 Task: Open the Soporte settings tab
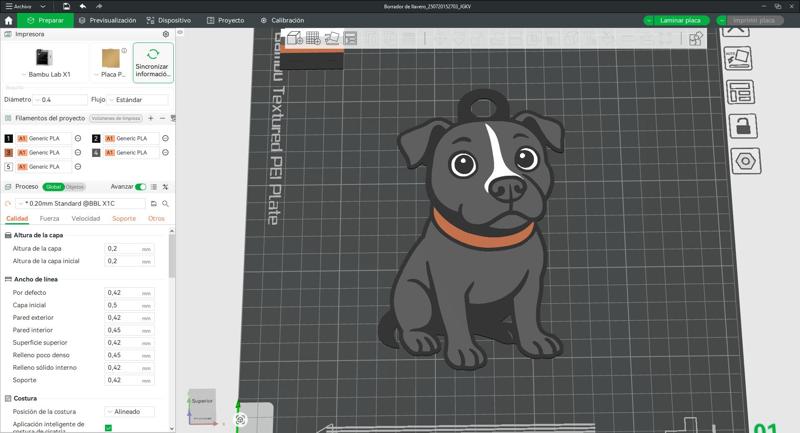[124, 219]
